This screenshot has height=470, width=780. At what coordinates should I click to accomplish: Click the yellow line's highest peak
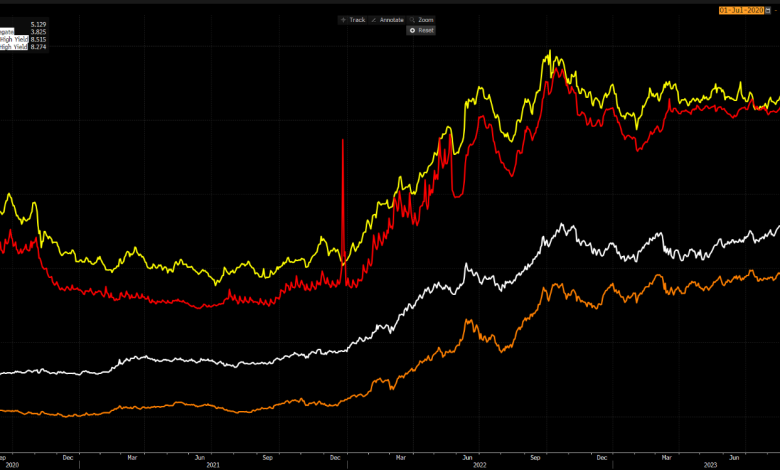pyautogui.click(x=550, y=51)
